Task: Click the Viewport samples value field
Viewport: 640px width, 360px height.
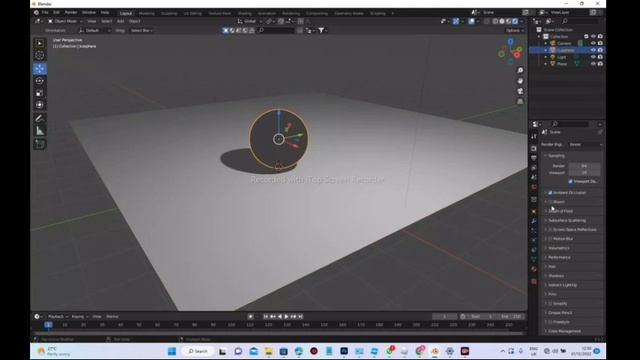Action: (584, 173)
